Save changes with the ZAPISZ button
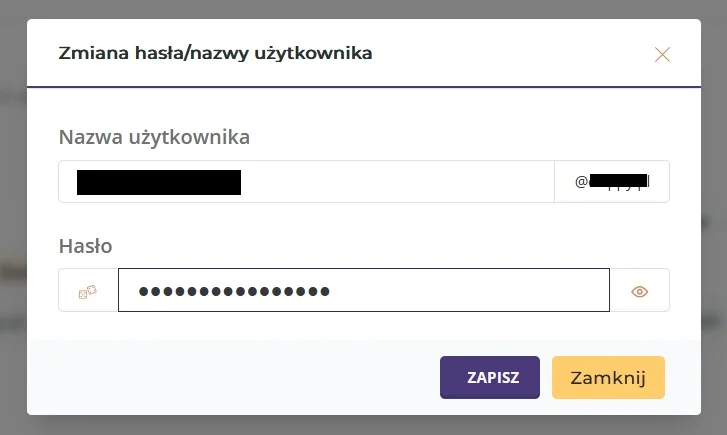 point(490,377)
